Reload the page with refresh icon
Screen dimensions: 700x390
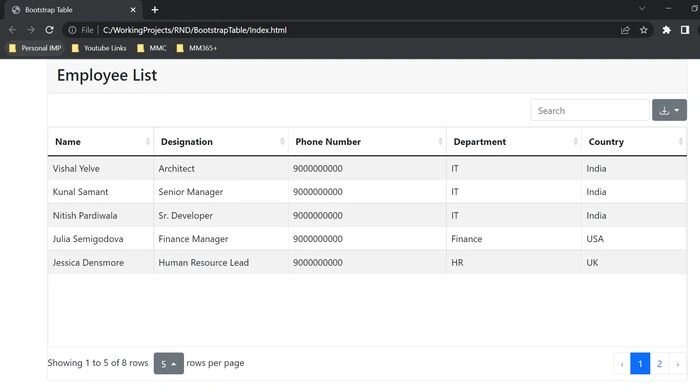coord(50,30)
